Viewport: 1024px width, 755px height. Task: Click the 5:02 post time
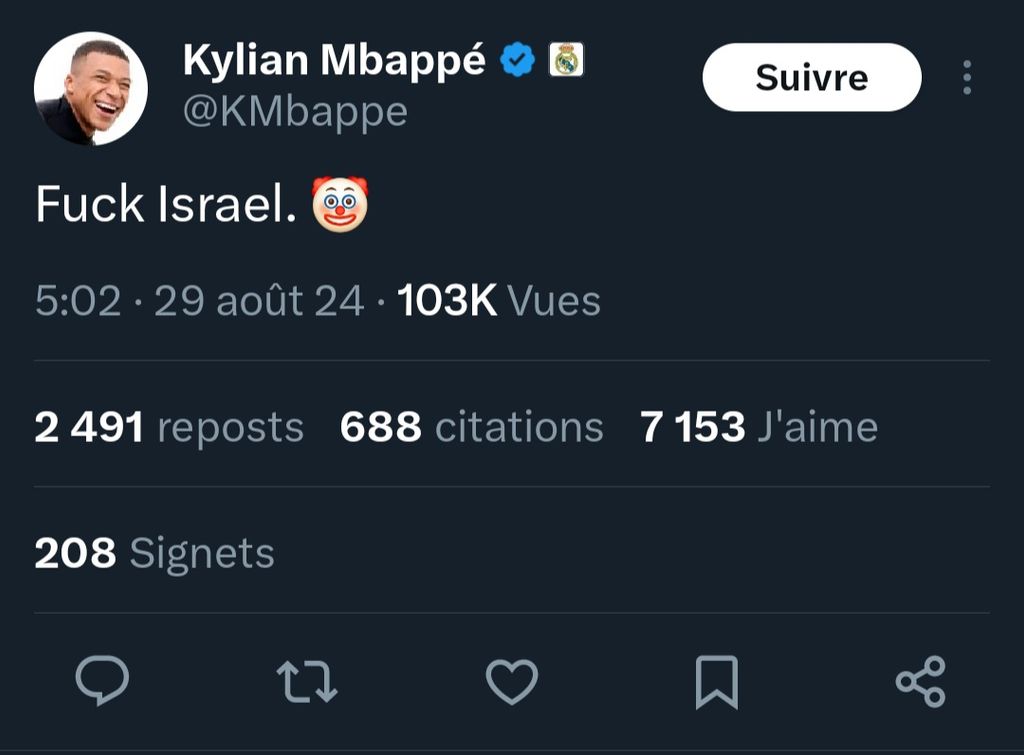[78, 301]
